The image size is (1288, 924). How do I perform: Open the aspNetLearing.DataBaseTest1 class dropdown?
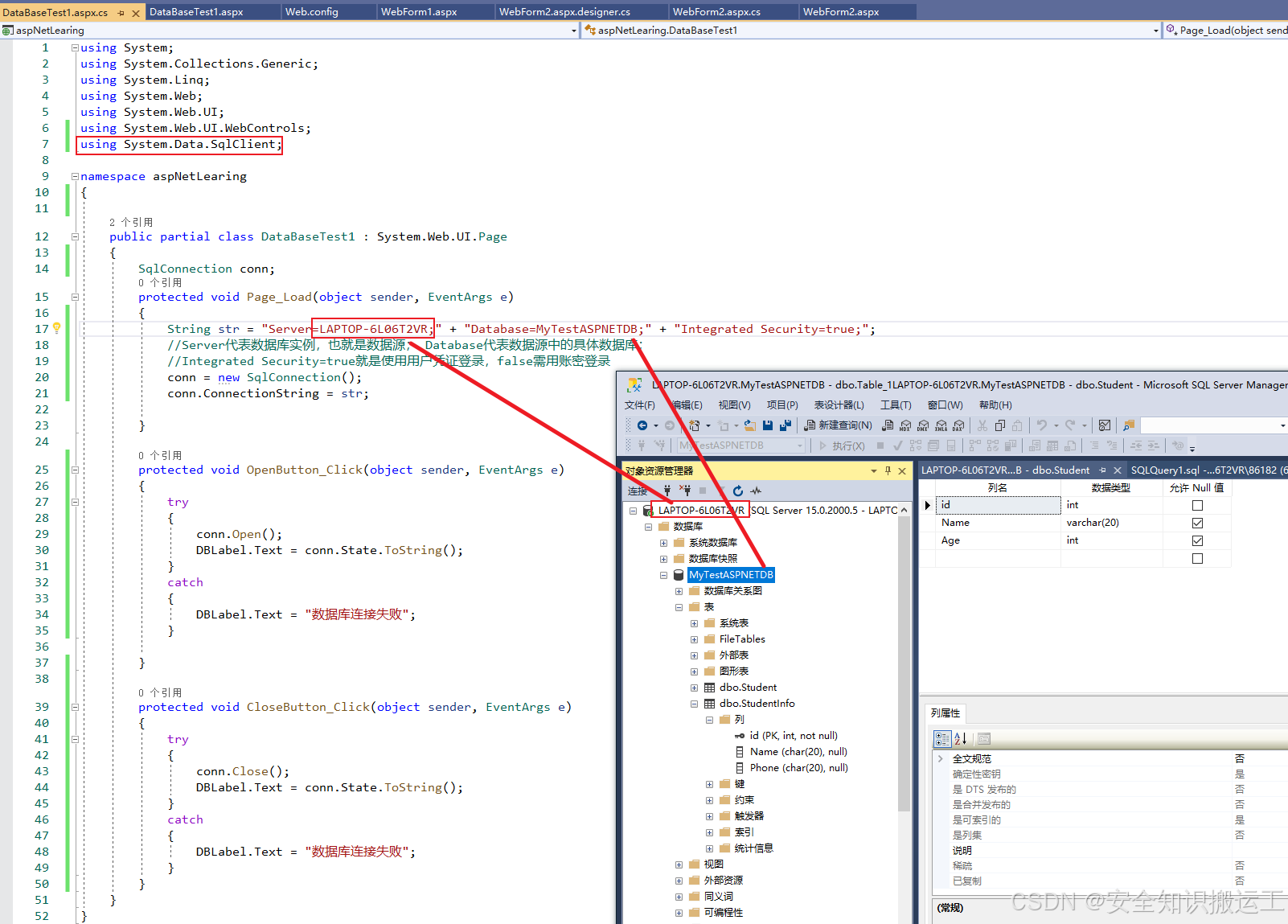point(1156,31)
